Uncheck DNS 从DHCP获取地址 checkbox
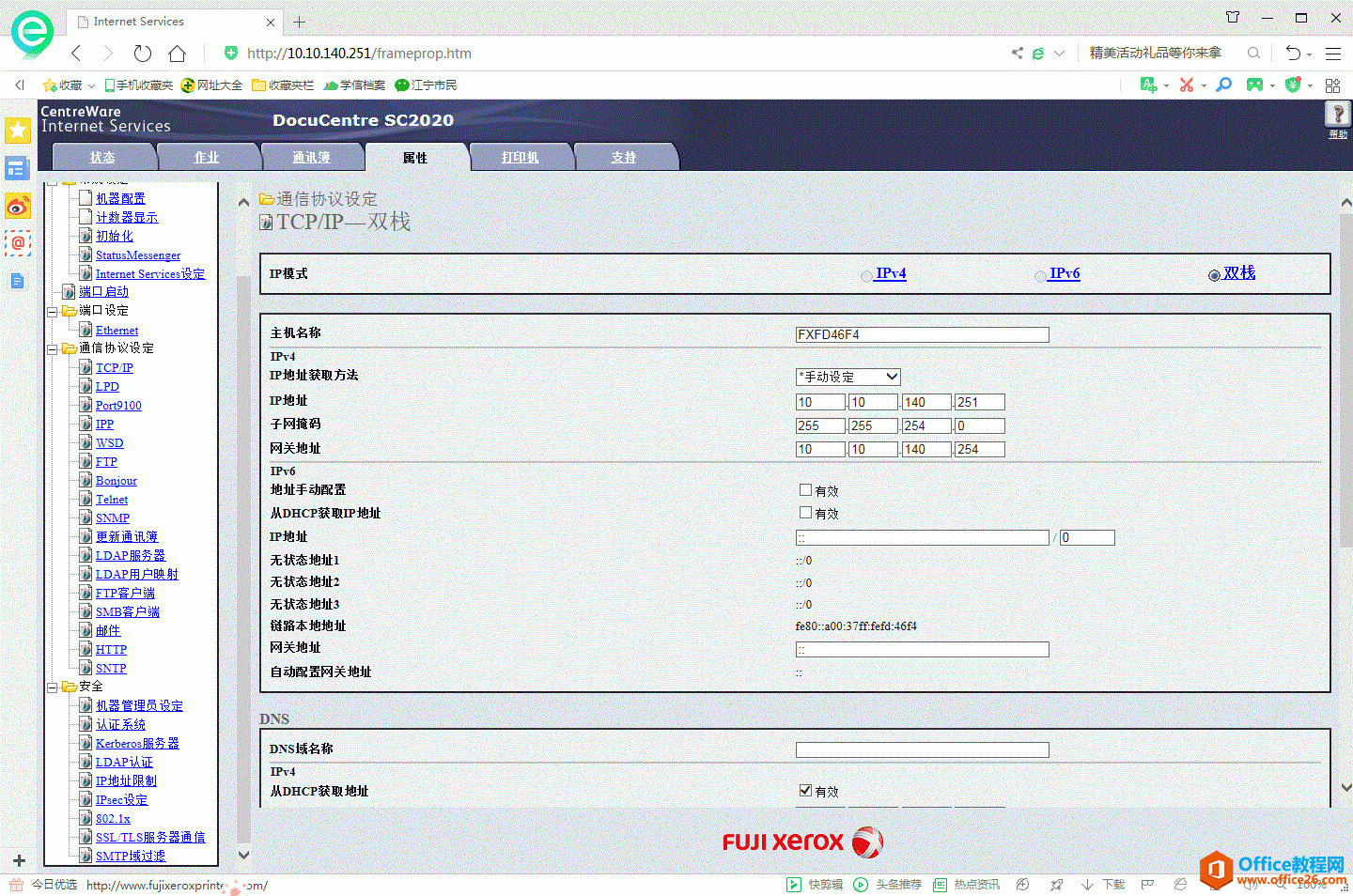Viewport: 1353px width, 896px height. [x=805, y=791]
